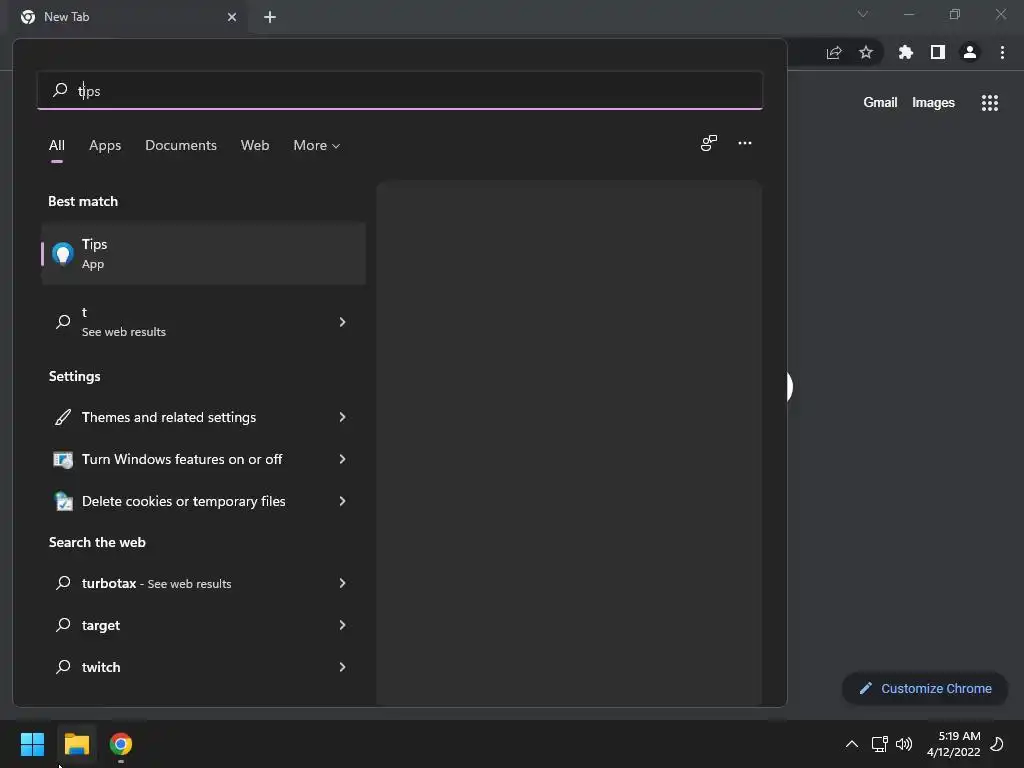This screenshot has height=768, width=1024.
Task: Search the web for turbotax
Action: 204,583
